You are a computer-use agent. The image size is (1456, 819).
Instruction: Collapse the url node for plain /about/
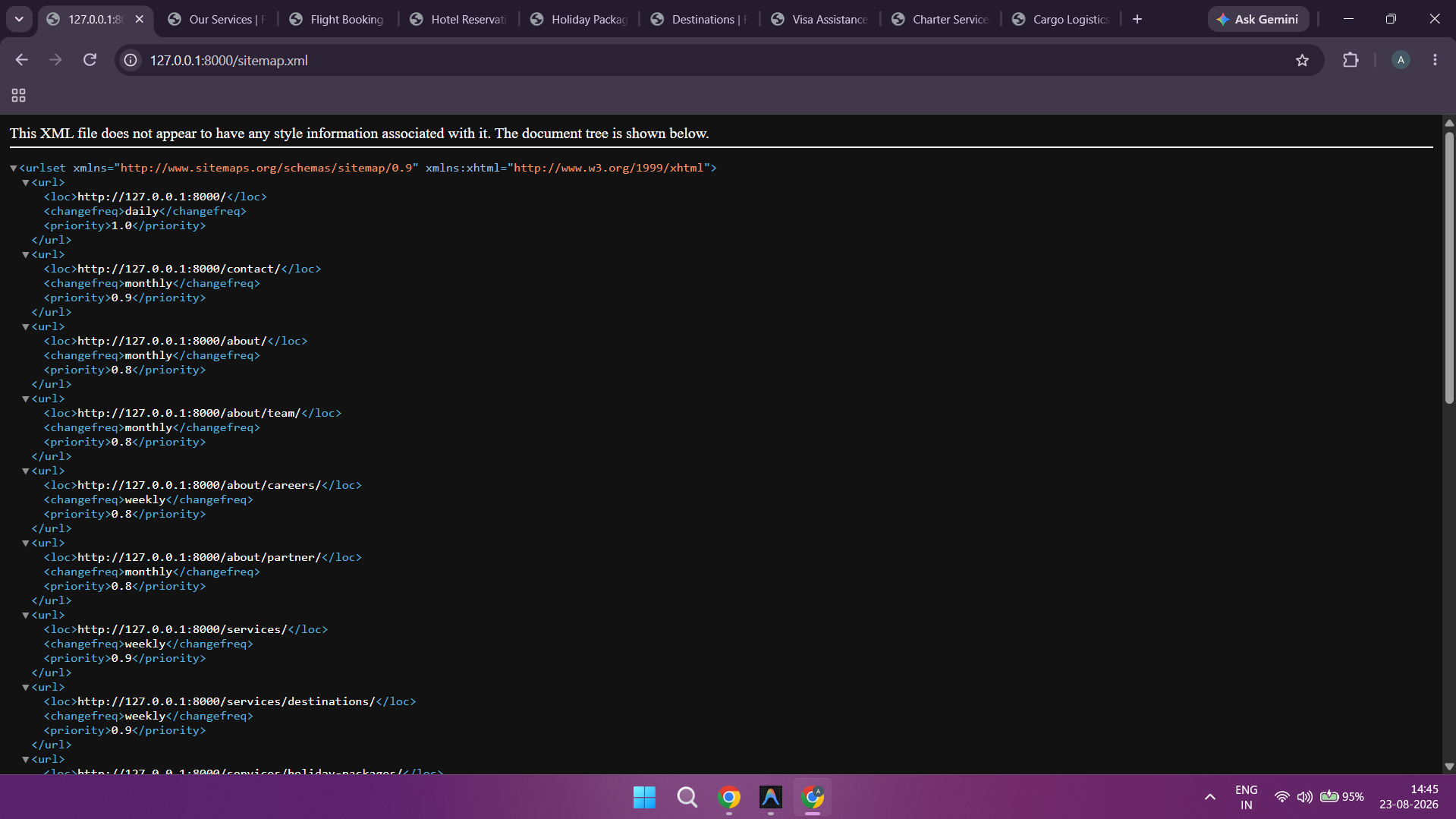click(26, 326)
